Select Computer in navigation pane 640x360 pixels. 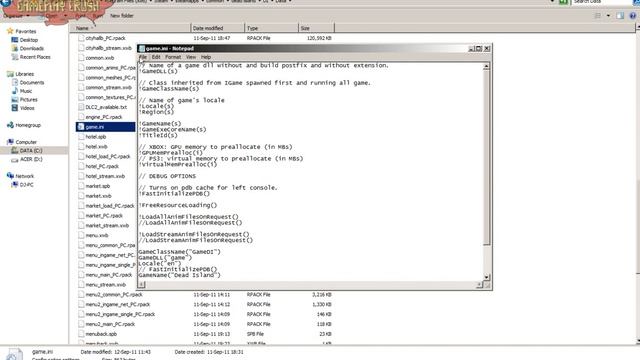point(26,142)
